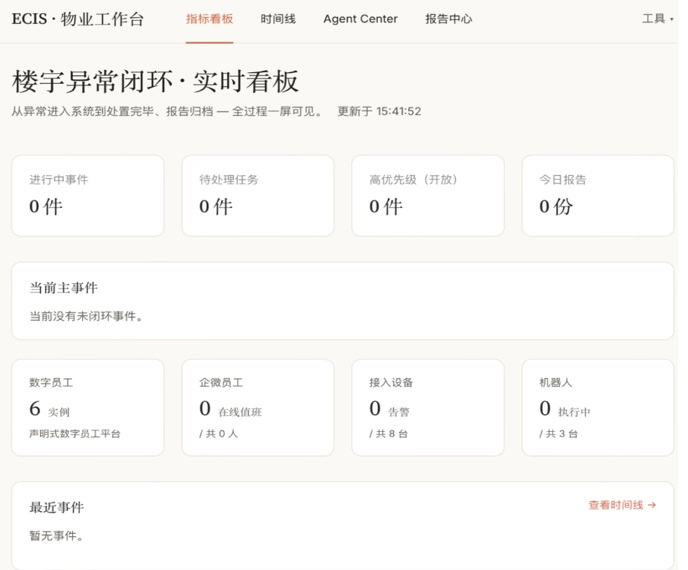This screenshot has height=570, width=688.
Task: Open the 机器人 执行中 card
Action: click(598, 408)
